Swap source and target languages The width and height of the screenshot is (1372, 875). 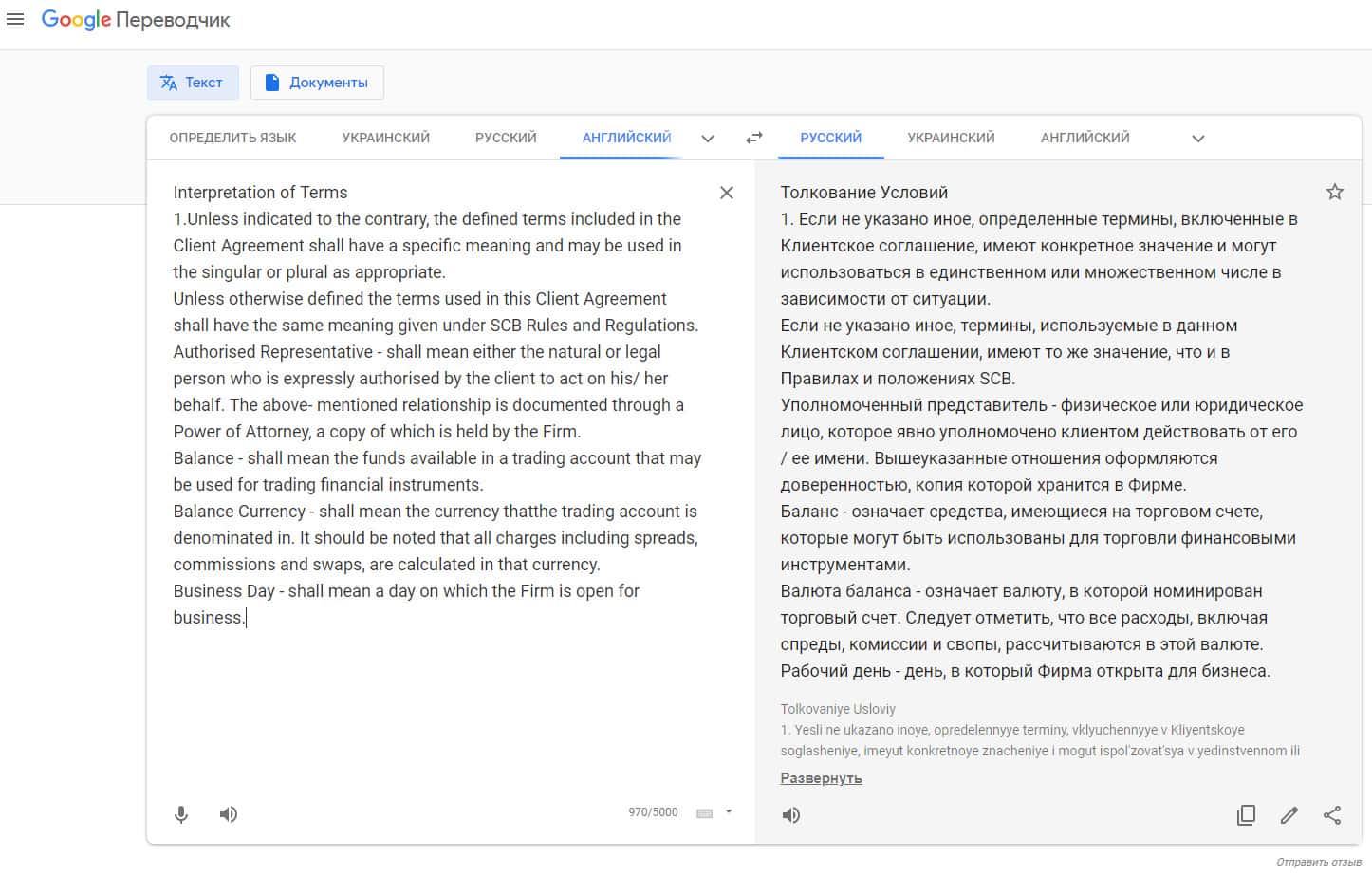point(754,138)
